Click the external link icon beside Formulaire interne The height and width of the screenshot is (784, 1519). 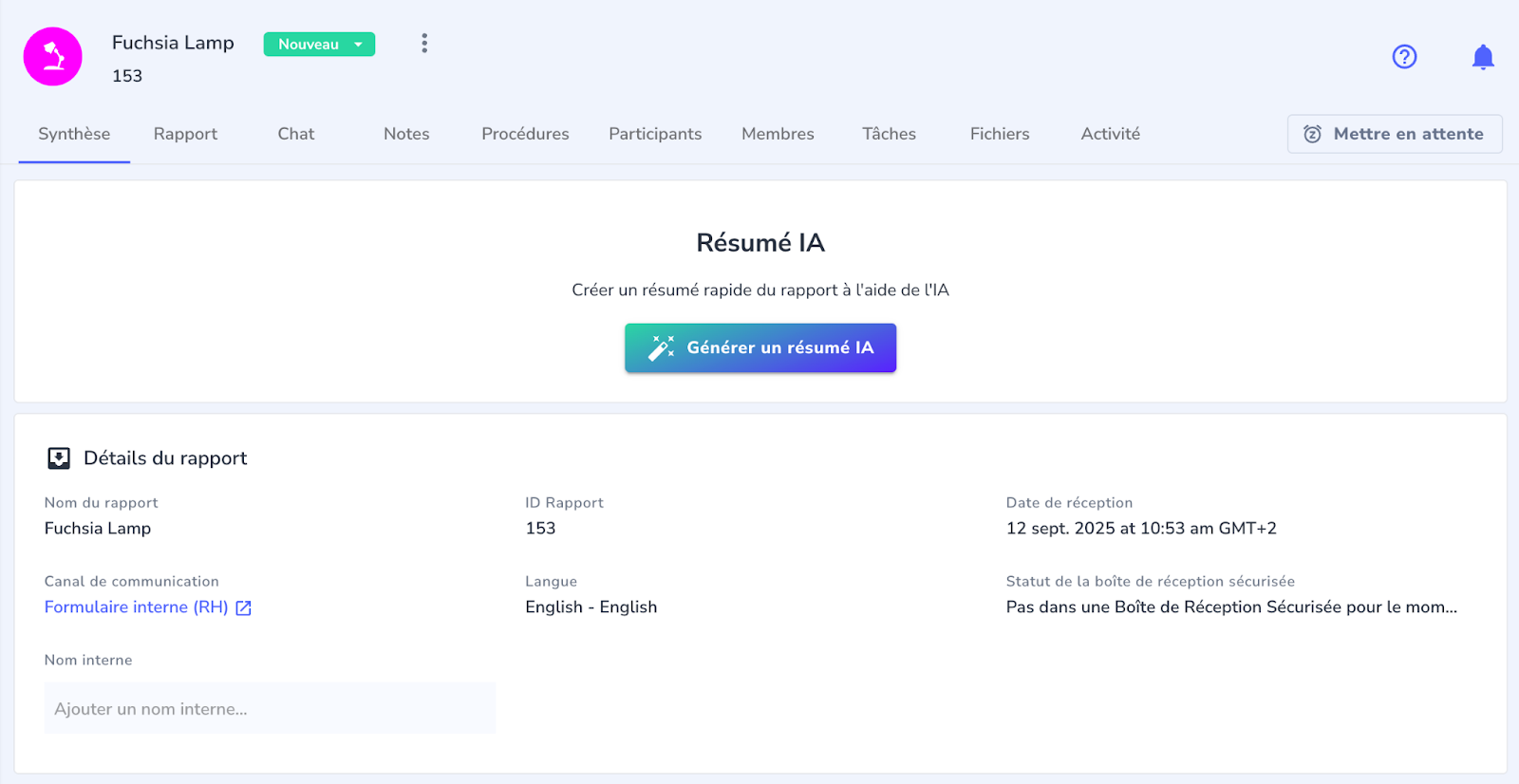pyautogui.click(x=243, y=607)
